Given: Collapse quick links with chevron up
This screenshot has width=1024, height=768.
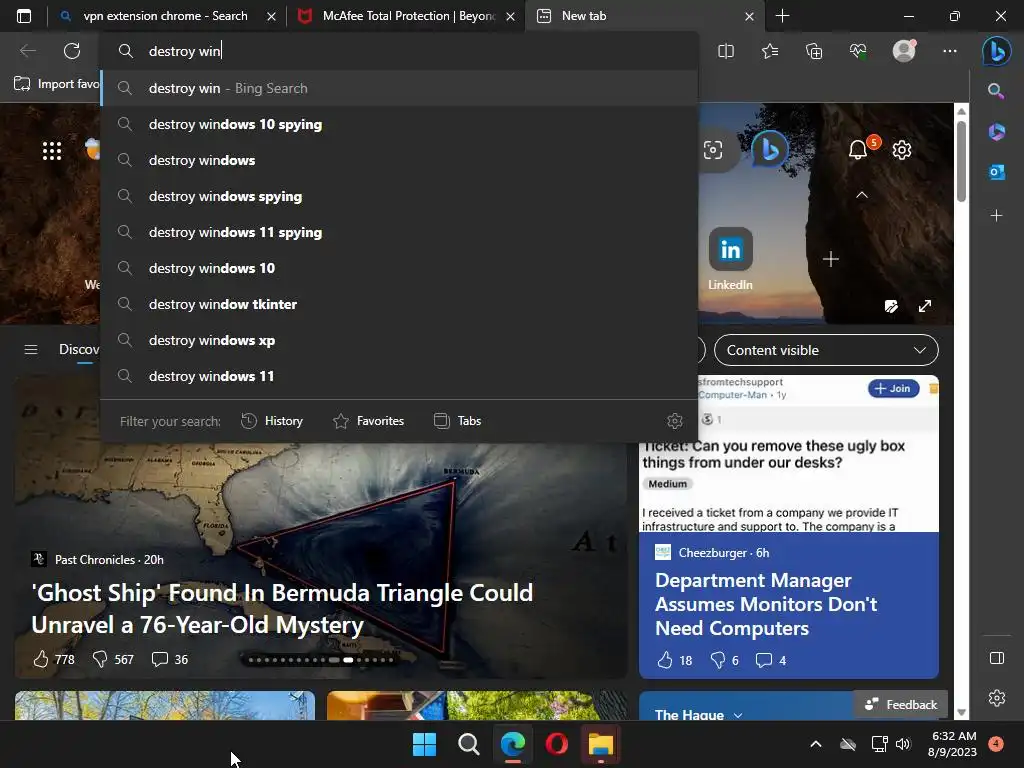Looking at the screenshot, I should click(861, 195).
